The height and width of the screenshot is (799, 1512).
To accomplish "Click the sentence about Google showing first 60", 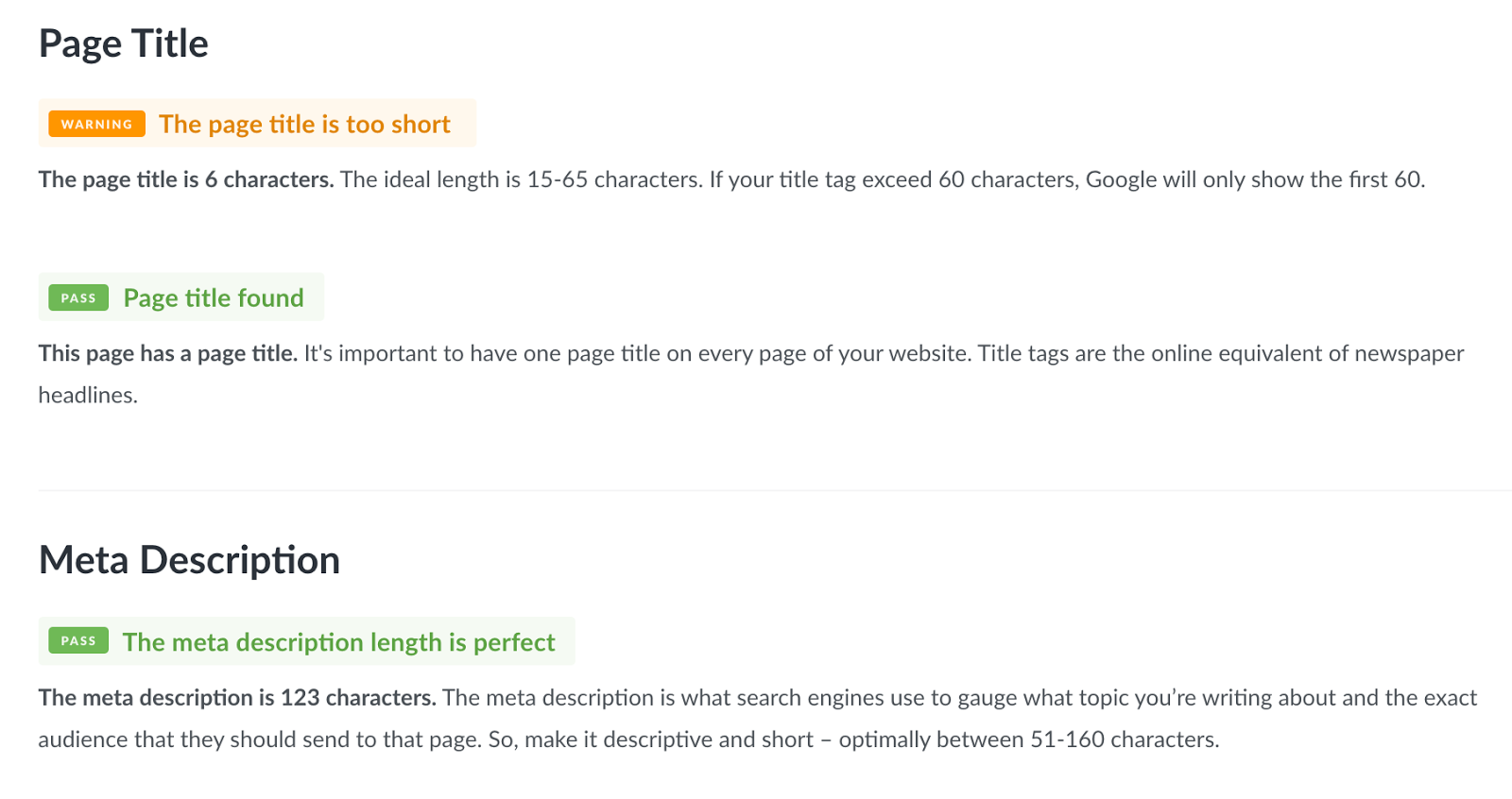I will [1068, 179].
